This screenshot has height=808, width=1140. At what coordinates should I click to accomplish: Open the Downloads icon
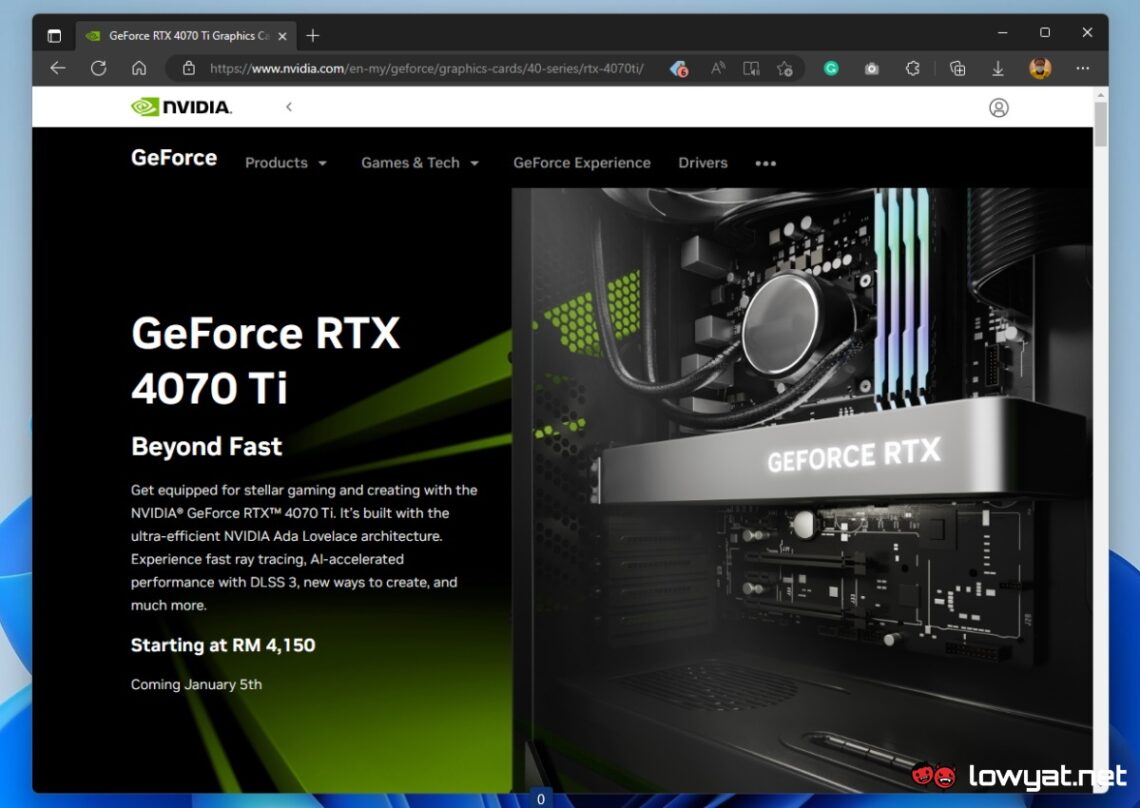pyautogui.click(x=998, y=68)
